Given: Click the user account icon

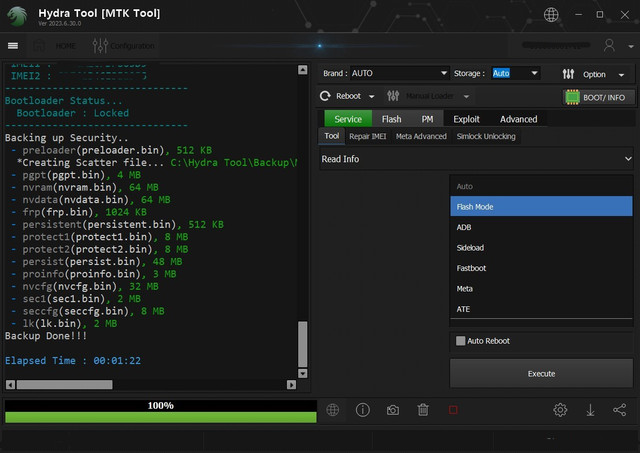Looking at the screenshot, I should (x=609, y=45).
